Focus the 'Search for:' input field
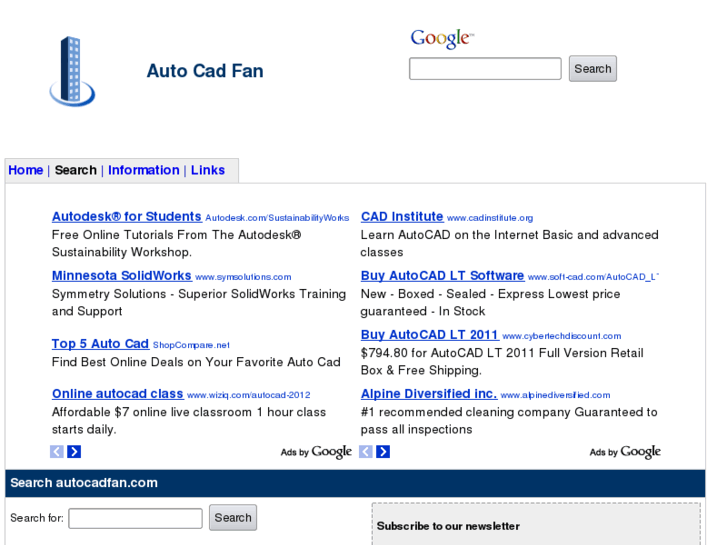 135,518
